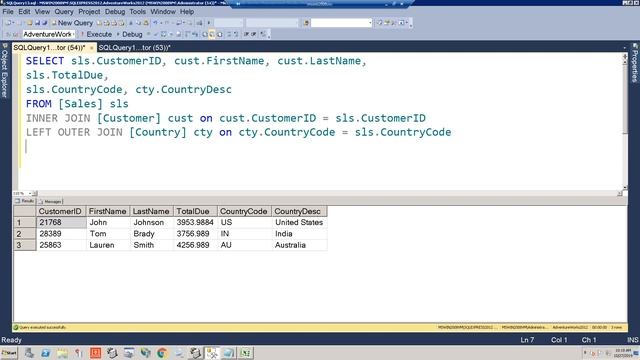Click the SELECT keyword in the editor

pyautogui.click(x=45, y=61)
